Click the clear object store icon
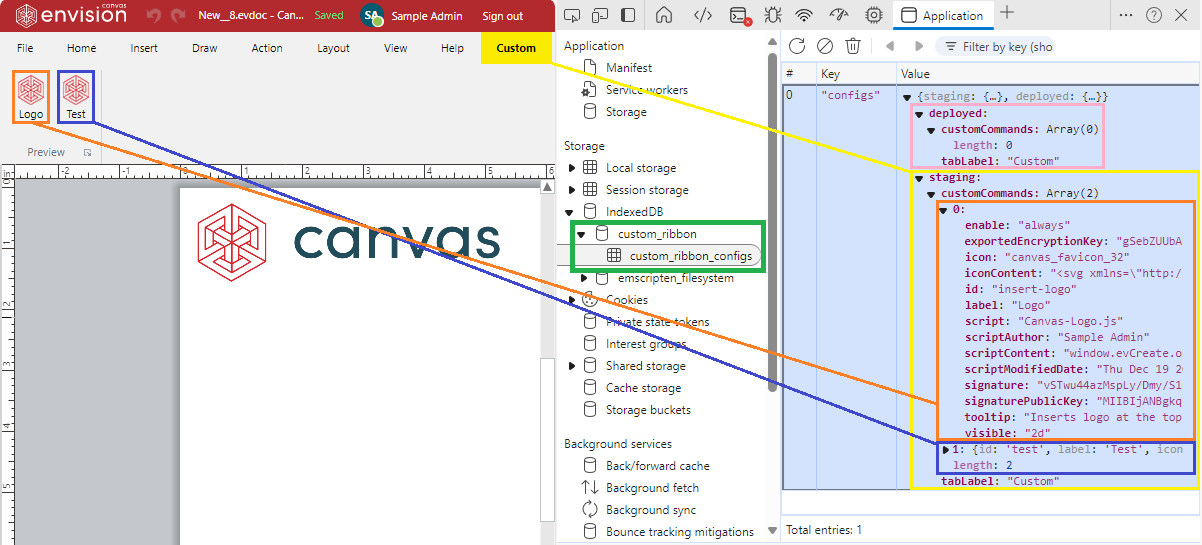The width and height of the screenshot is (1202, 545). click(825, 46)
